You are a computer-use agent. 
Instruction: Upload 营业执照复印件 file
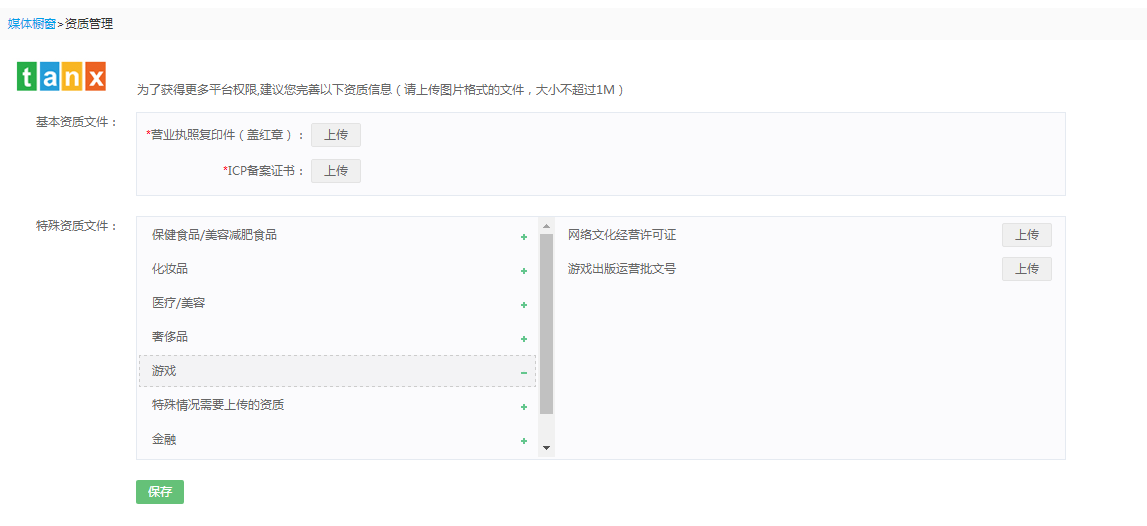335,135
